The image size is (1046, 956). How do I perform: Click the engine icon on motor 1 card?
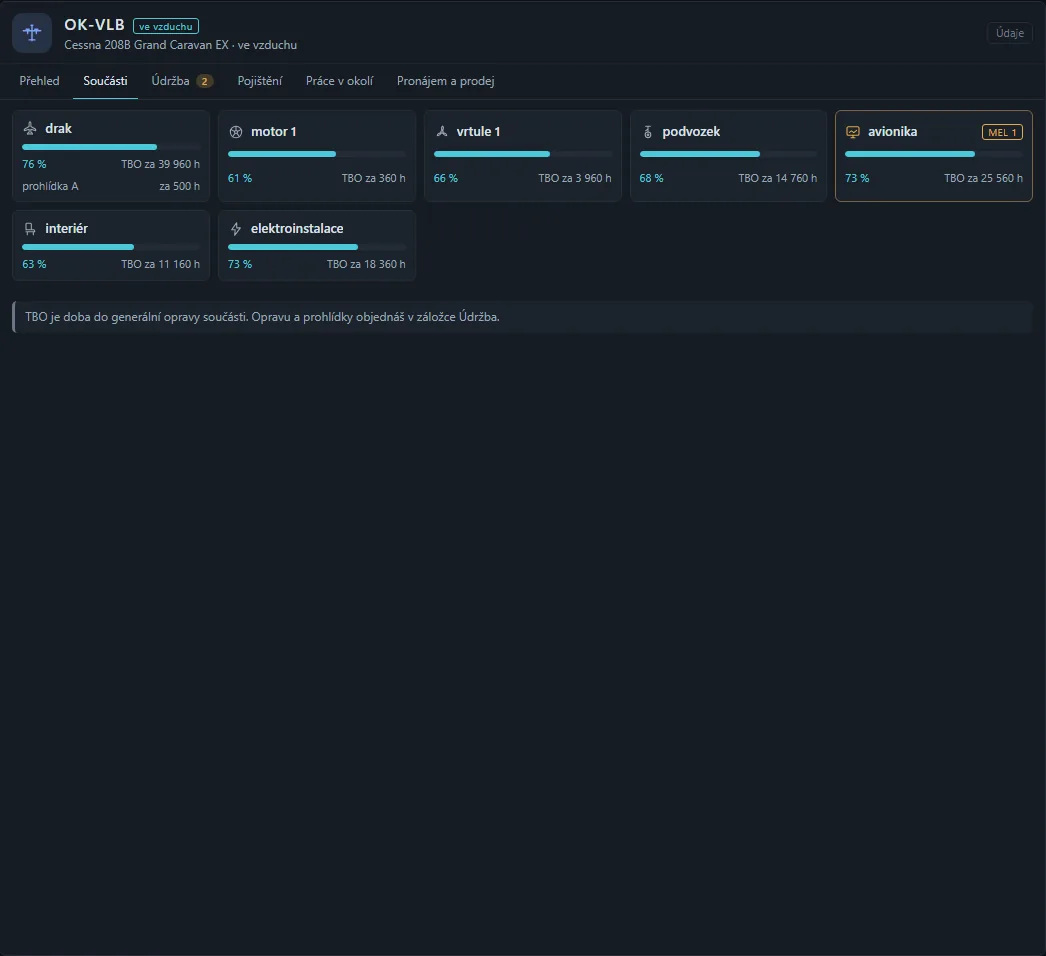235,131
